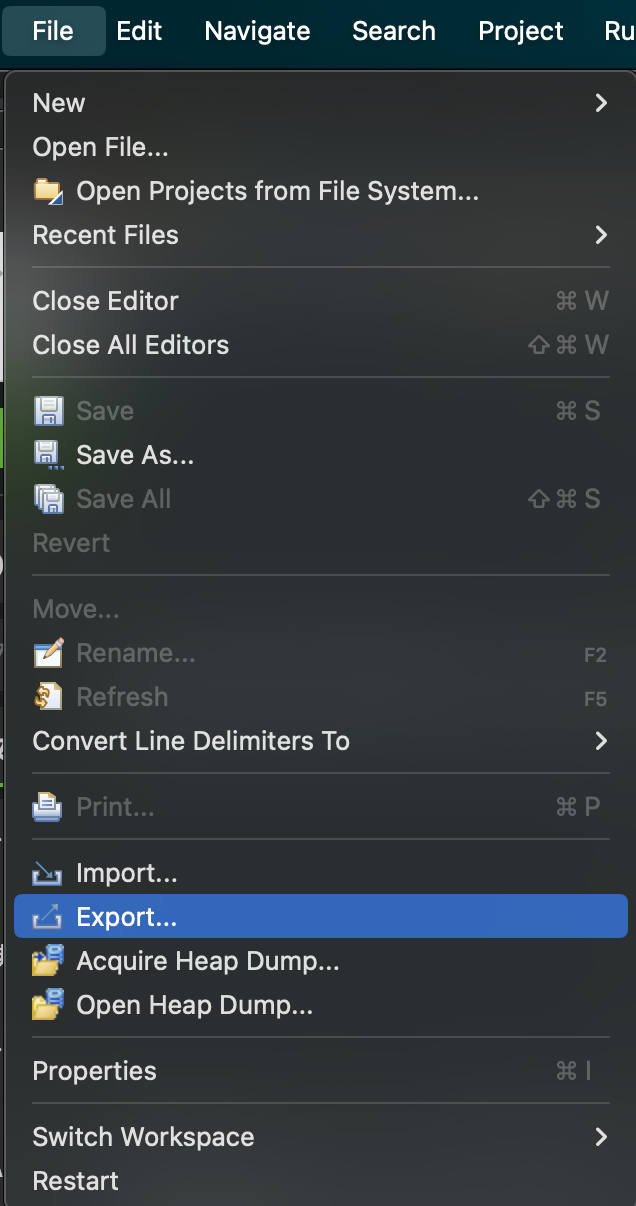The image size is (636, 1206).
Task: Select Close All Editors entry
Action: pos(130,345)
